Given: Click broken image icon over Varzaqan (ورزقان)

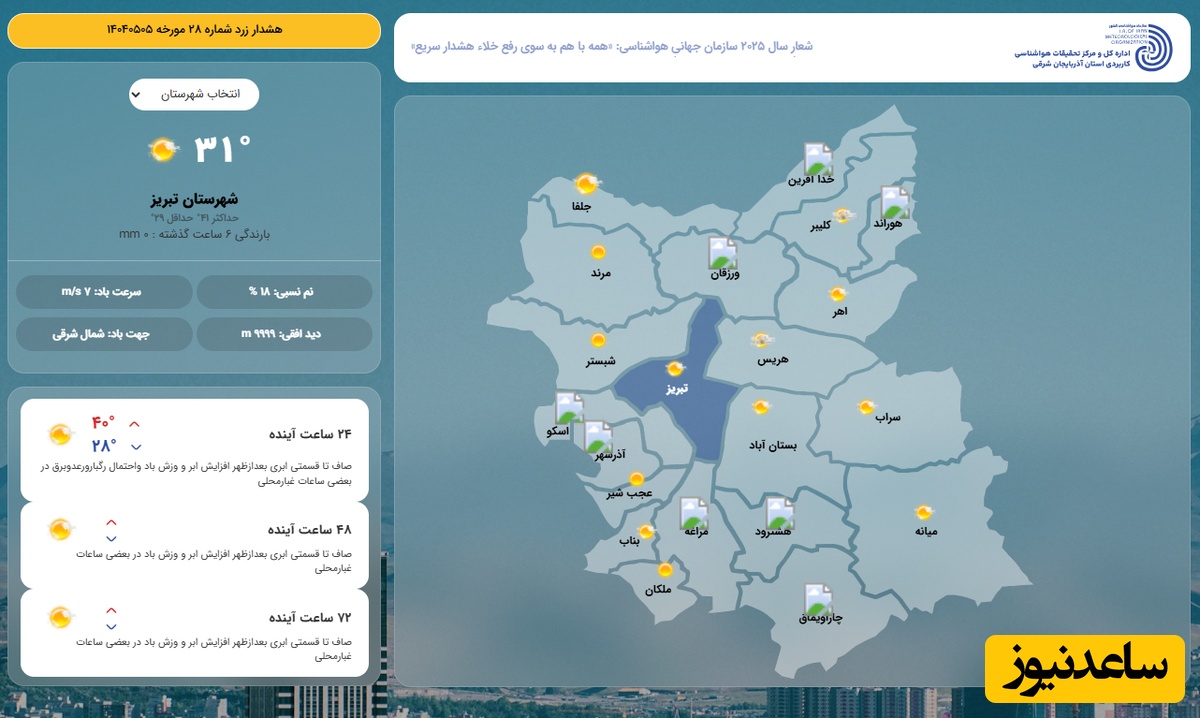Looking at the screenshot, I should pyautogui.click(x=722, y=253).
